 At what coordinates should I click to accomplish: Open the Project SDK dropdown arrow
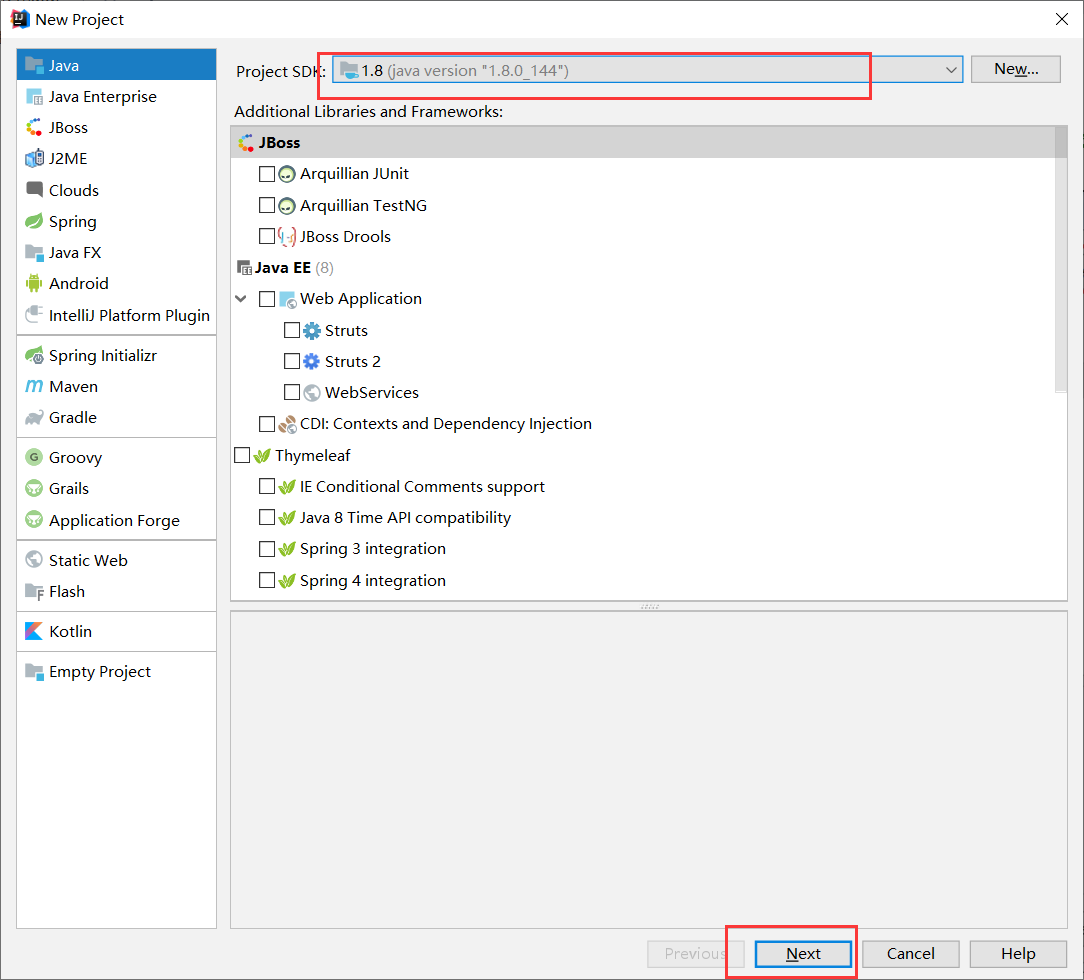click(x=951, y=70)
